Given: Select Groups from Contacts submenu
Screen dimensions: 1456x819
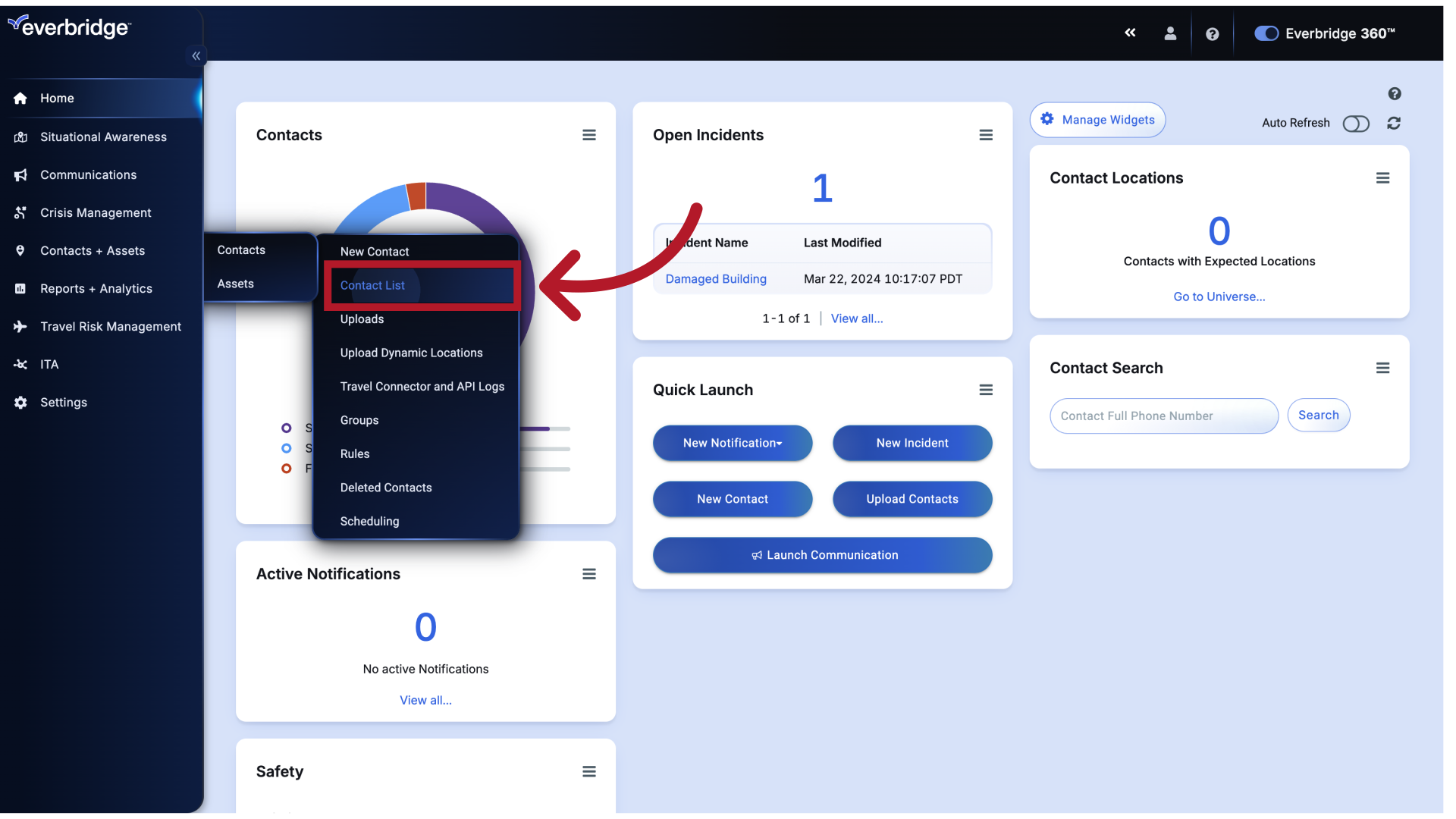Looking at the screenshot, I should [x=359, y=419].
